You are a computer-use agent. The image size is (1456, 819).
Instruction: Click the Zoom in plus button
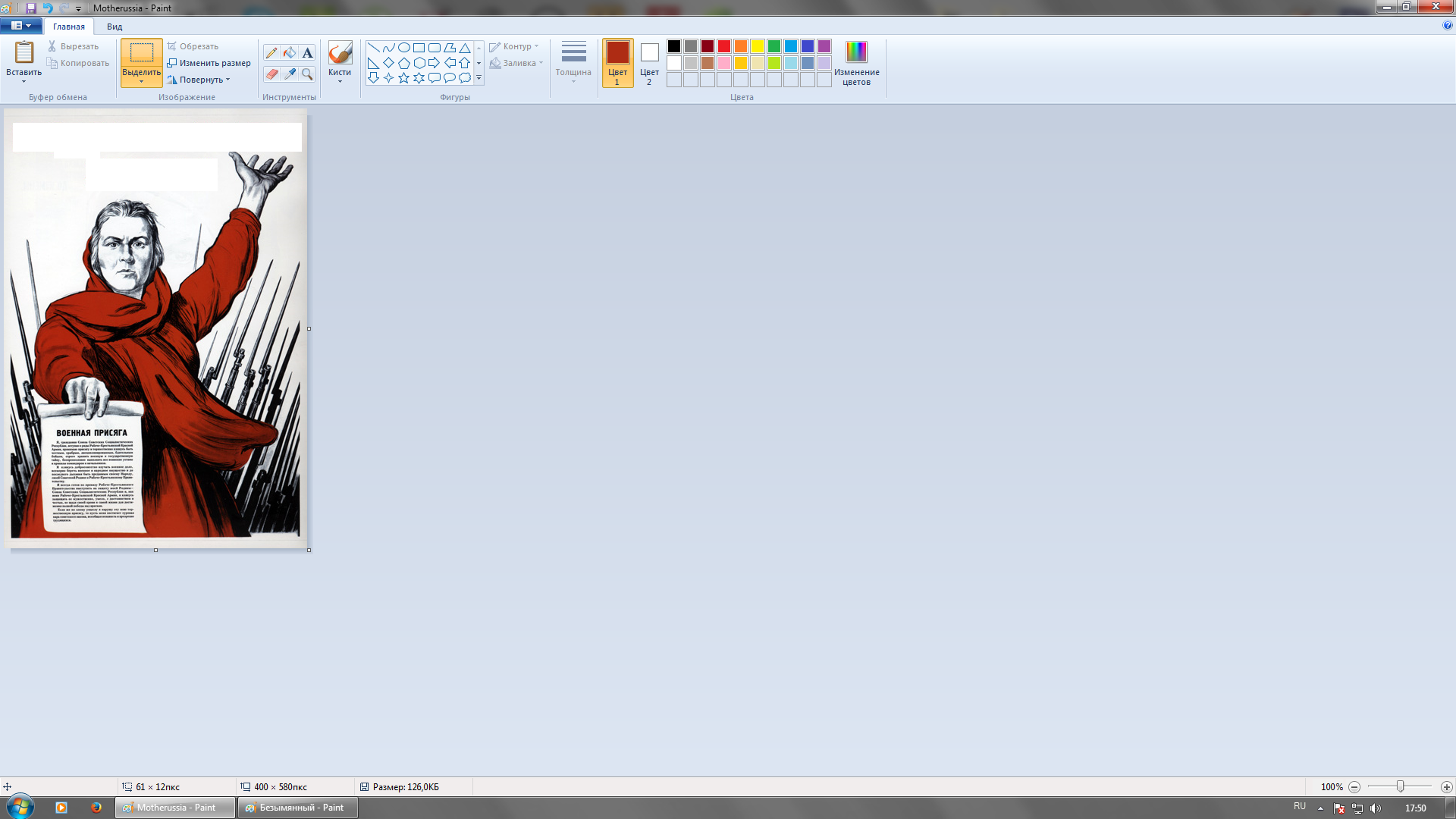(x=1446, y=787)
